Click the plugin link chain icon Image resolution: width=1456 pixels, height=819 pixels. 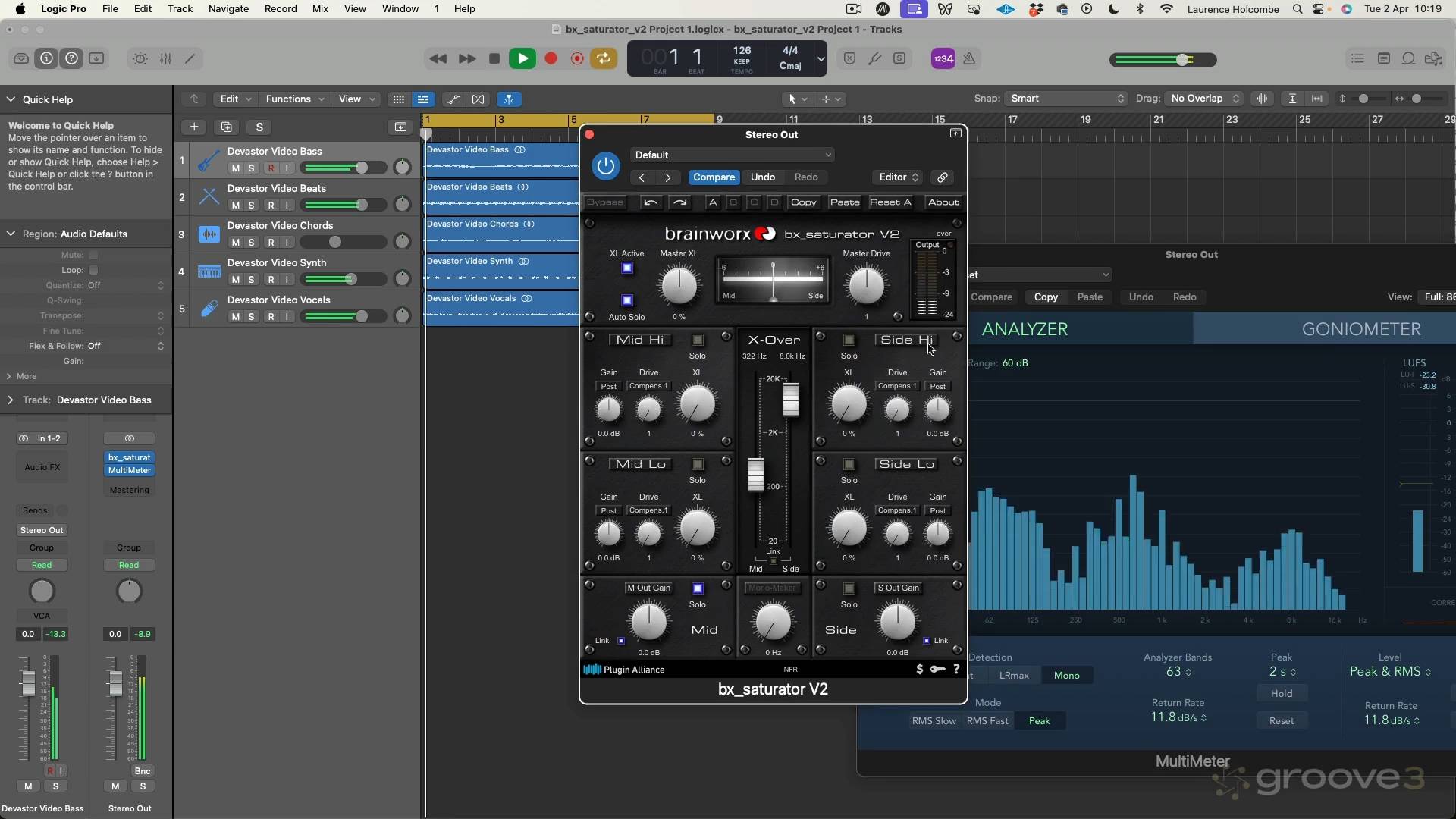pos(943,177)
